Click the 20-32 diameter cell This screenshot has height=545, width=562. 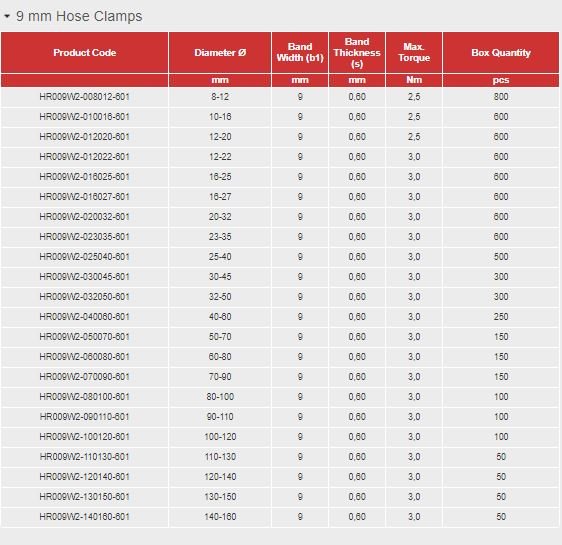(x=220, y=217)
